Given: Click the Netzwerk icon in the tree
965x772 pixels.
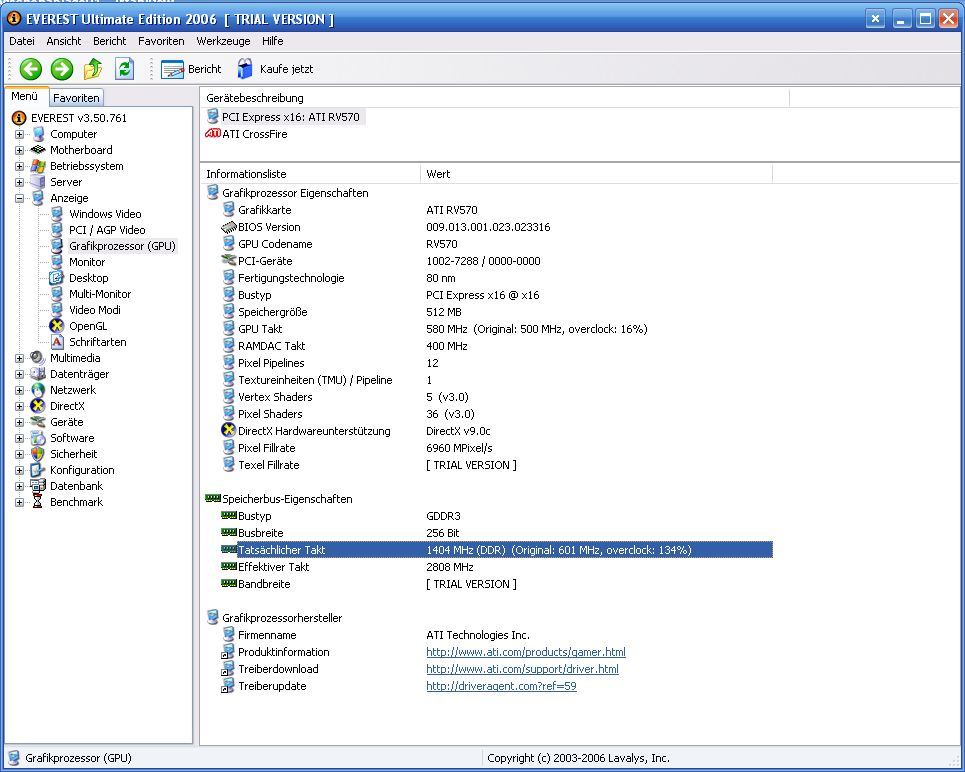Looking at the screenshot, I should point(38,390).
